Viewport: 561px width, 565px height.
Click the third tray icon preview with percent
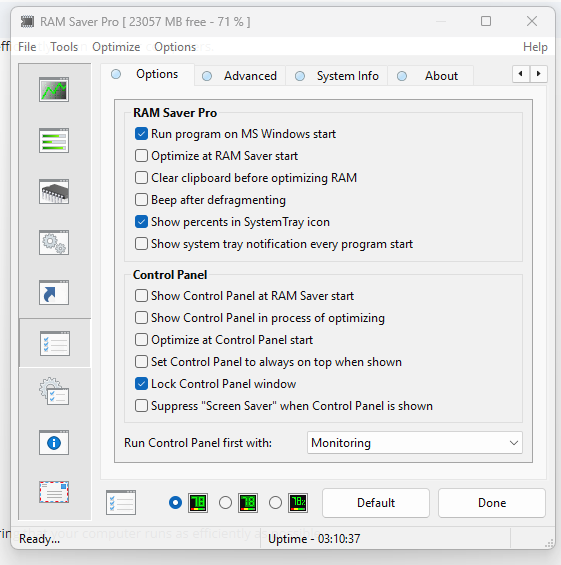point(298,503)
